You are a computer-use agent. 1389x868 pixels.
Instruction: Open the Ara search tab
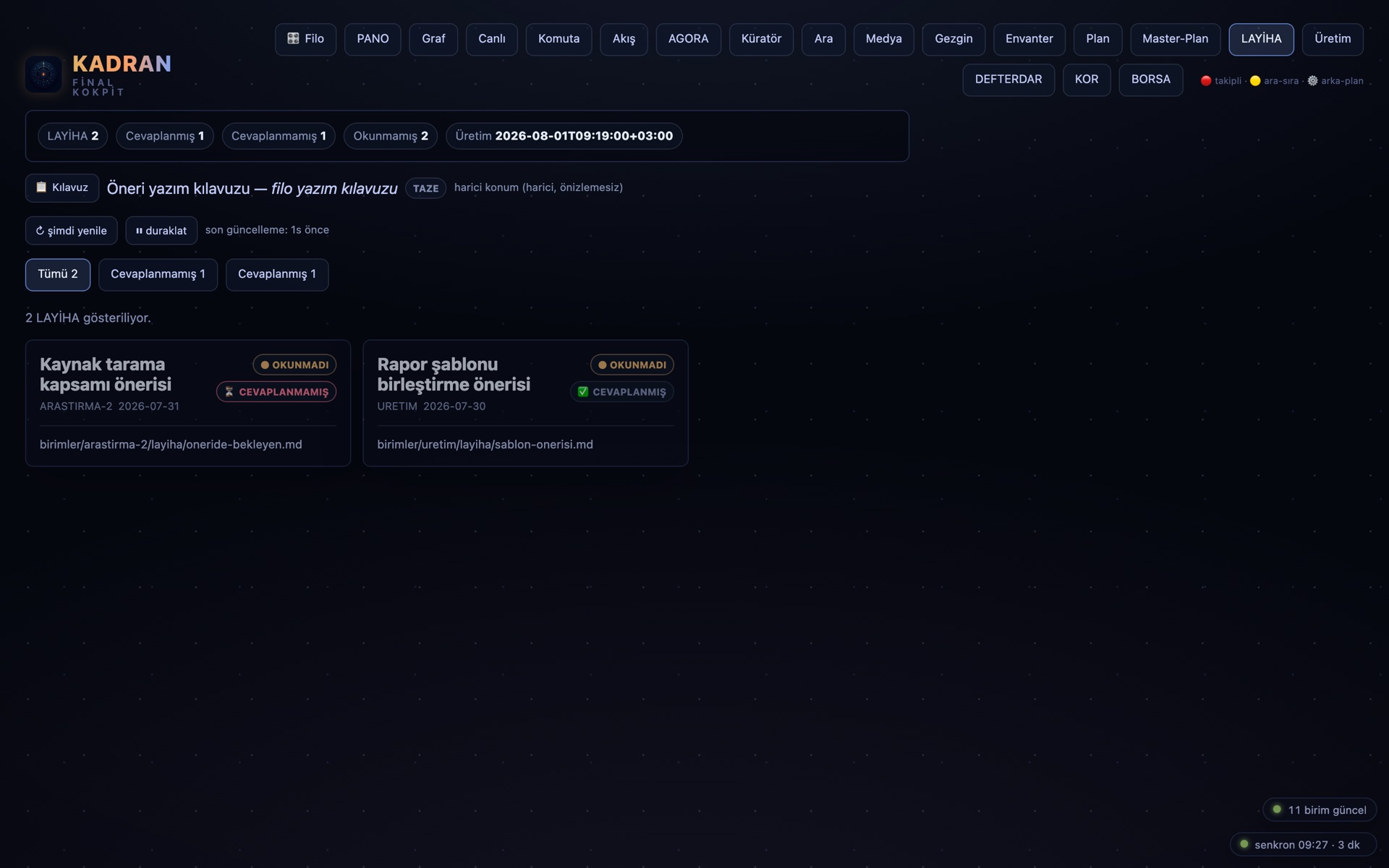(823, 39)
